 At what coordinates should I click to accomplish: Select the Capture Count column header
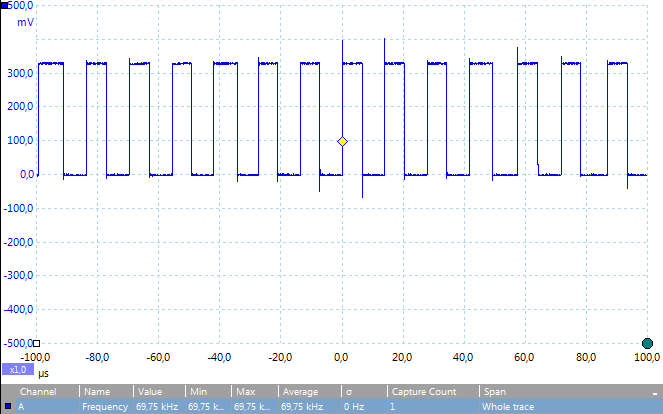424,392
